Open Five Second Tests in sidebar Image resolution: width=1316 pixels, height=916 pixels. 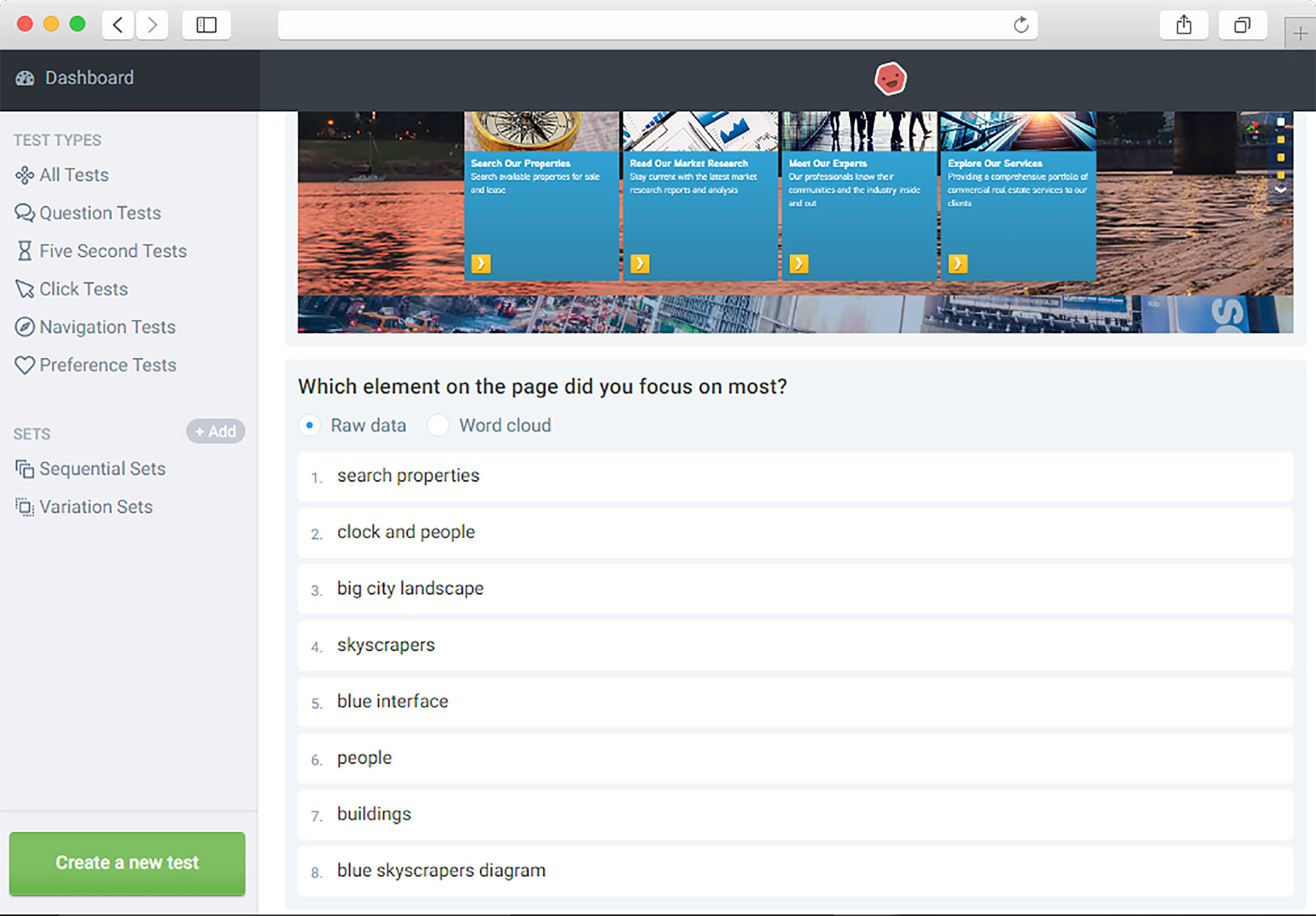113,251
